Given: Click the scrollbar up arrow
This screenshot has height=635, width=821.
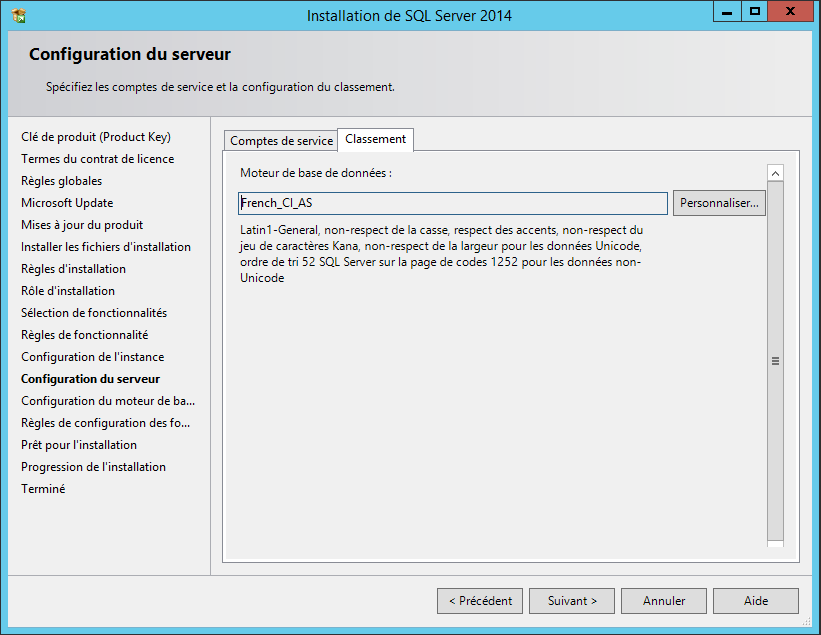Looking at the screenshot, I should tap(775, 173).
